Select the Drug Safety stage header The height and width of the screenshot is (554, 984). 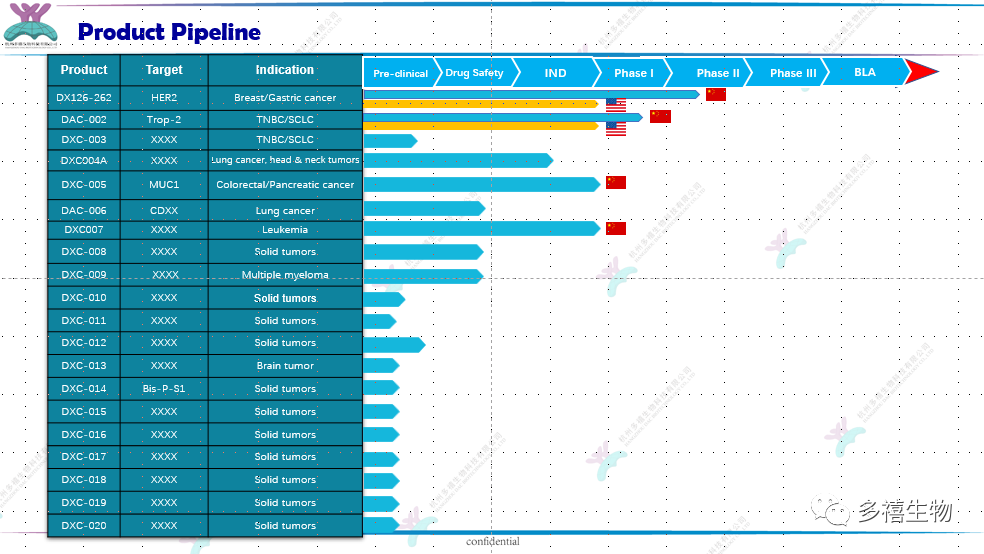point(474,73)
